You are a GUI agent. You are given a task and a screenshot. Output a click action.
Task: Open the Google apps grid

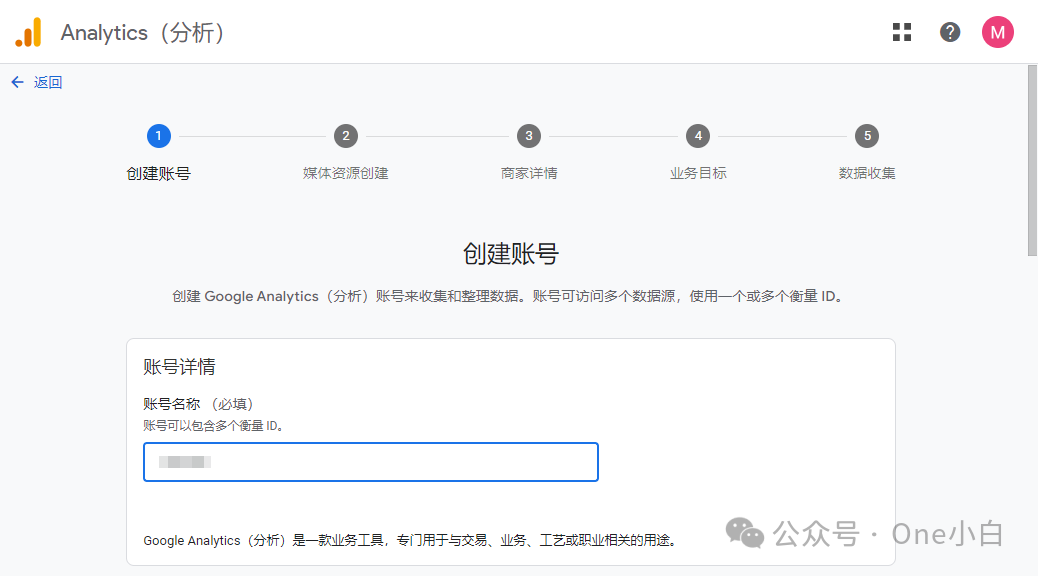point(902,32)
